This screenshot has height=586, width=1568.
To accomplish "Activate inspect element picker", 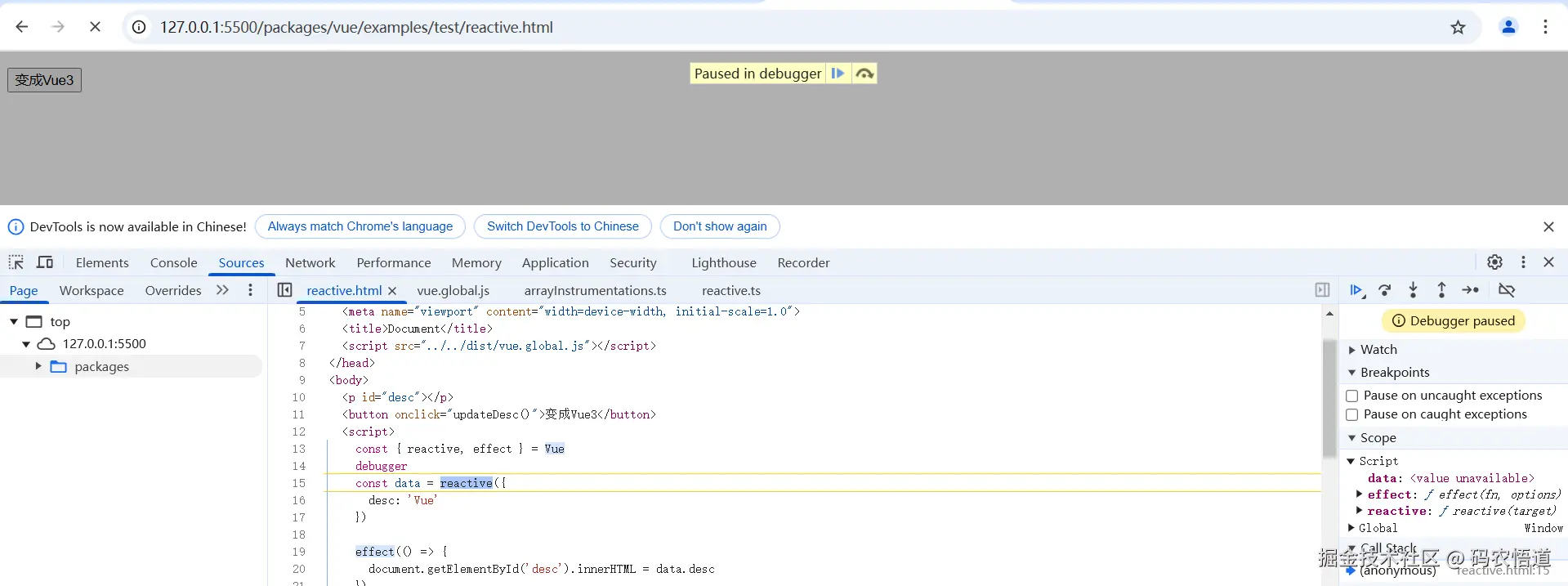I will pos(16,262).
